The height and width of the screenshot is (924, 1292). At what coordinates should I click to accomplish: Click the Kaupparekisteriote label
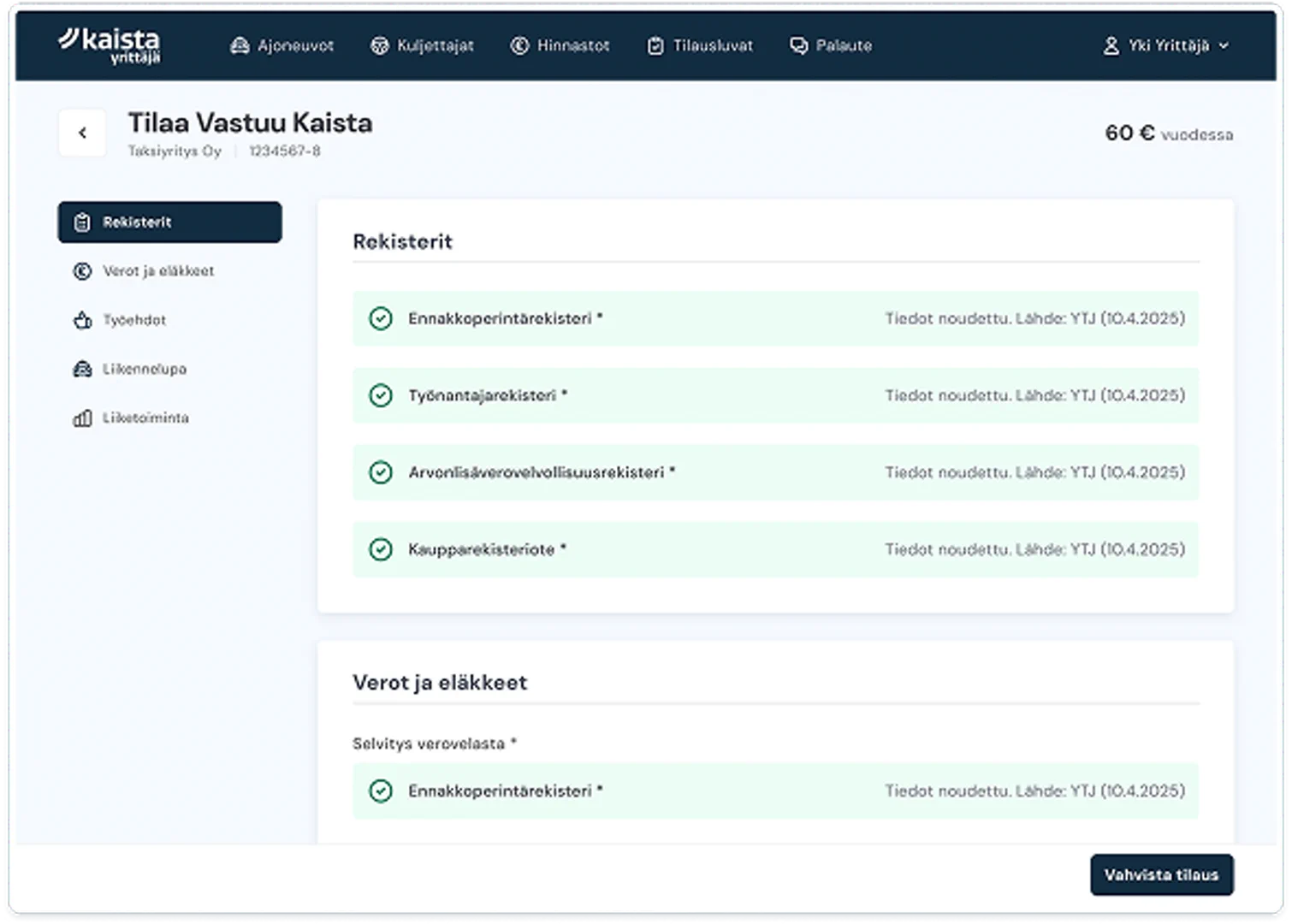[487, 549]
